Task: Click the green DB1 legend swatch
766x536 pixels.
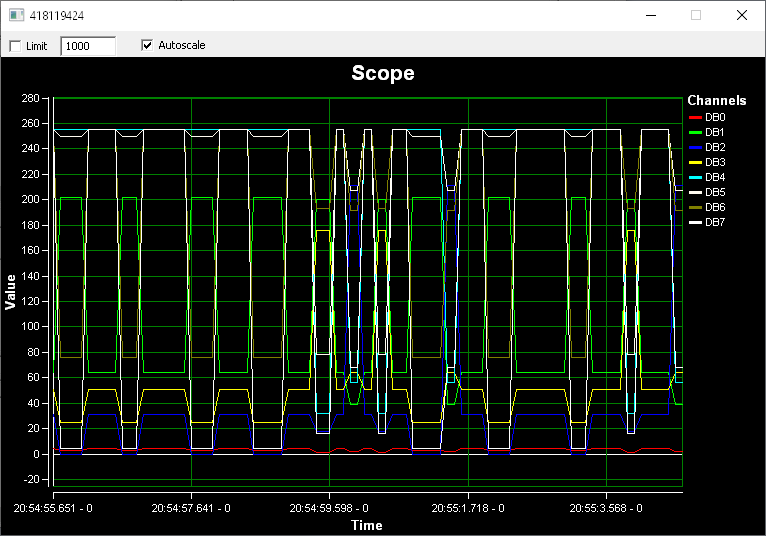Action: tap(695, 132)
